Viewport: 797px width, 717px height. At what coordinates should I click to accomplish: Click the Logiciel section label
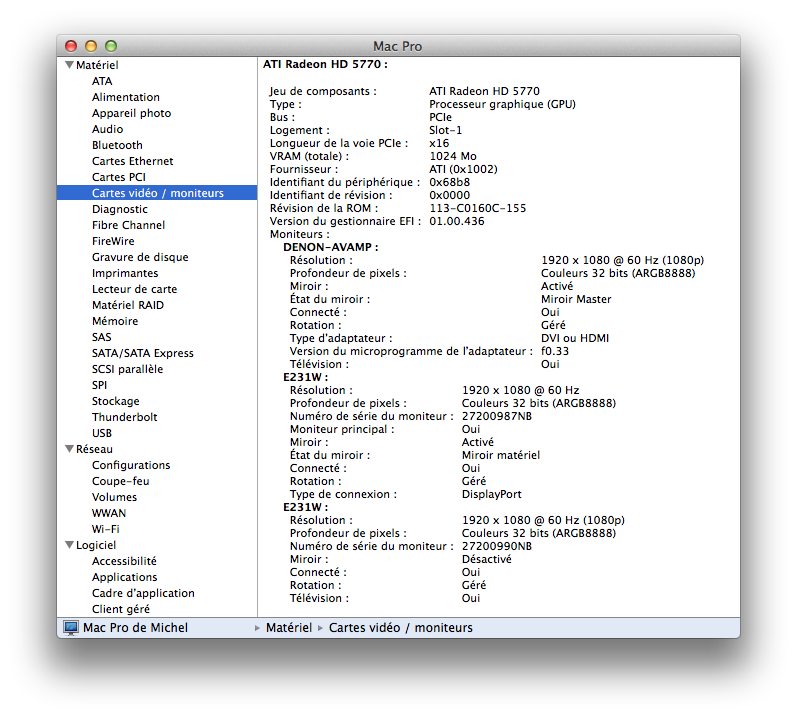pyautogui.click(x=96, y=545)
